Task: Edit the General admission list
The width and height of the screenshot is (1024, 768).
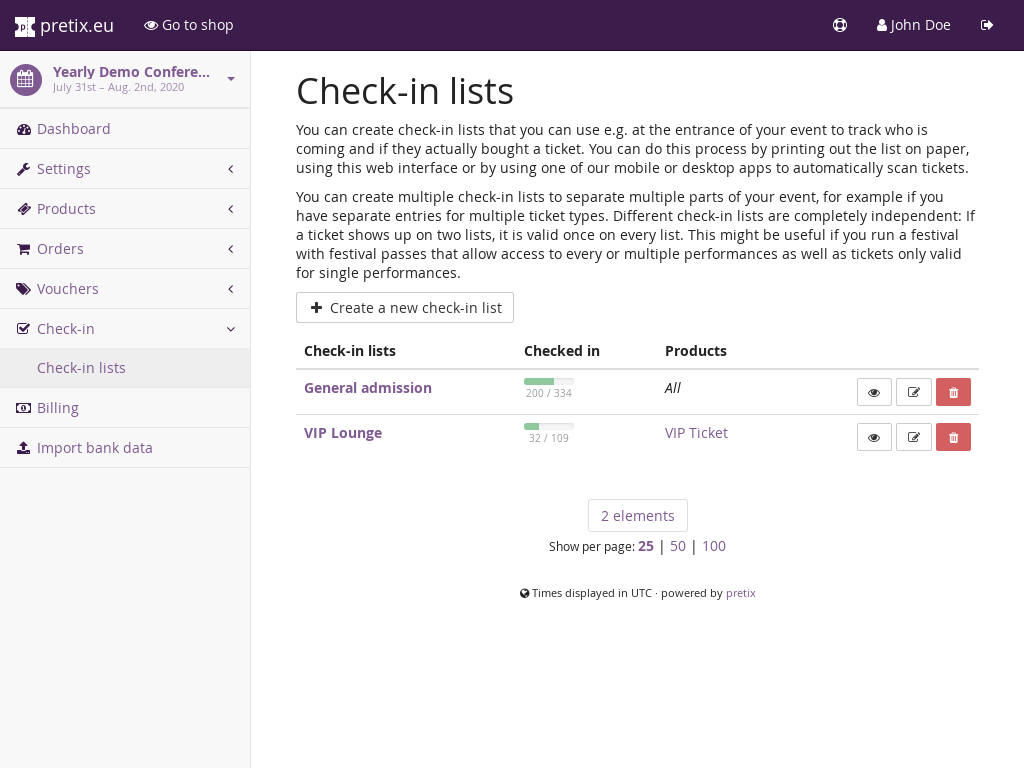Action: point(913,392)
